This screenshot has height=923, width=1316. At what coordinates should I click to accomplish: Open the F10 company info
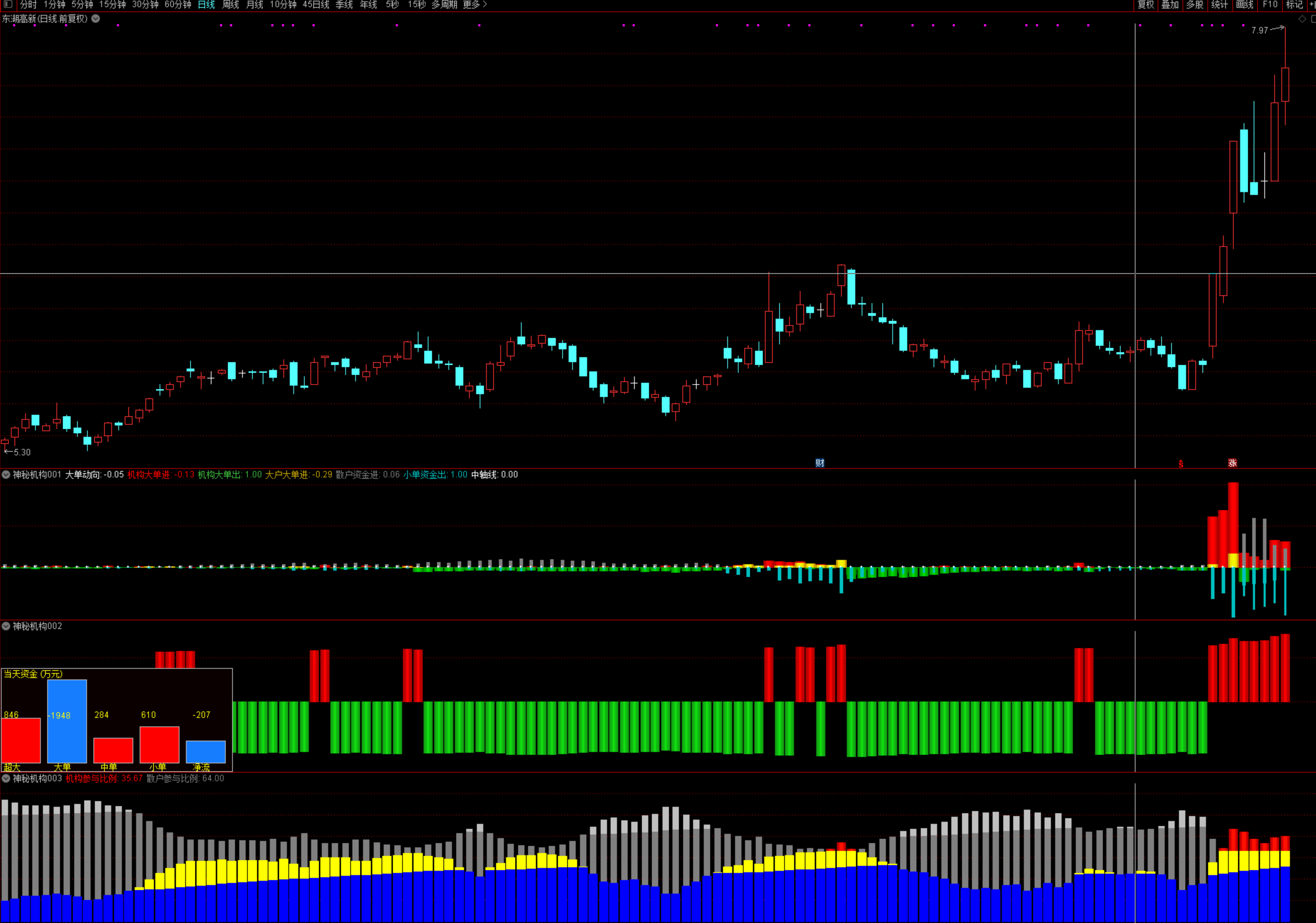coord(1270,5)
